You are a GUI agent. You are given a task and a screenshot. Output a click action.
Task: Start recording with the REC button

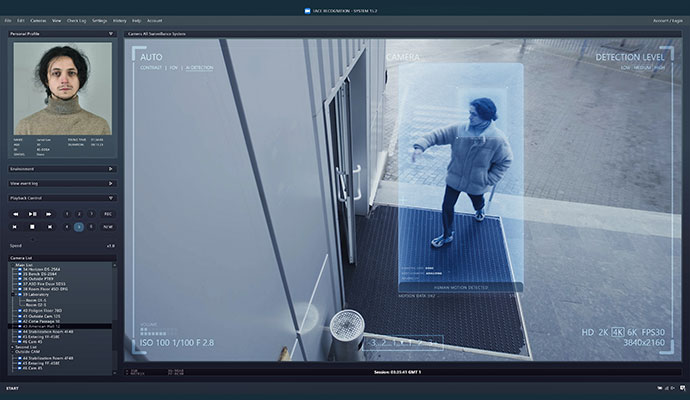tap(108, 214)
